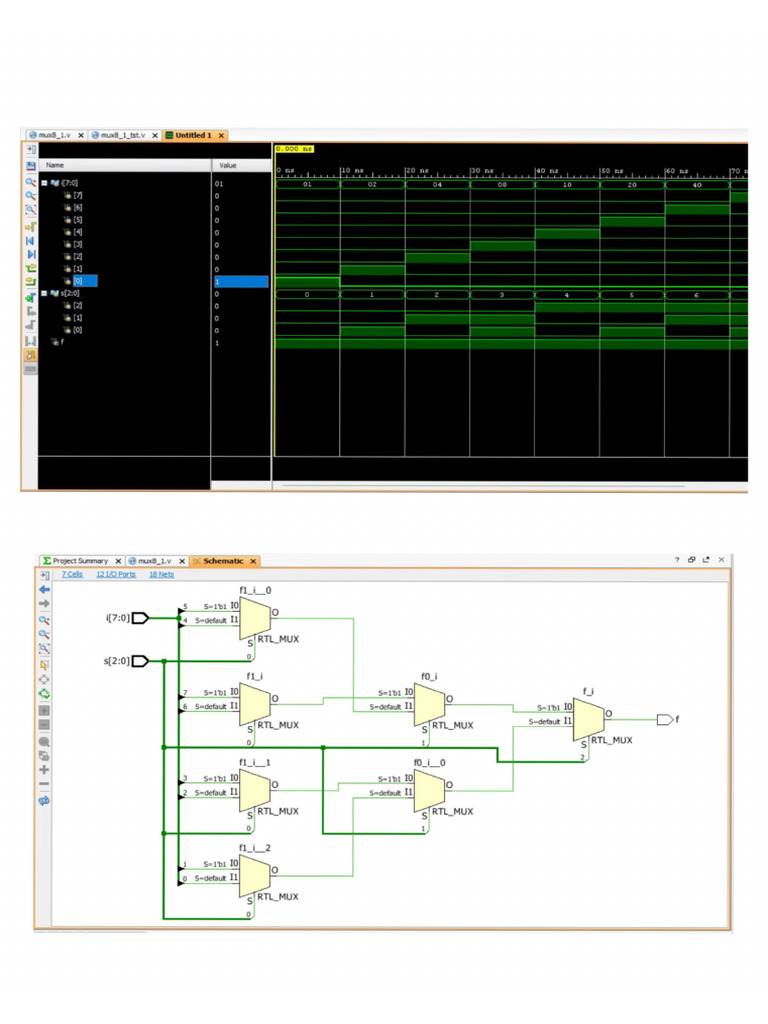Collapse the s[2:0] bus in waveform

tap(44, 294)
